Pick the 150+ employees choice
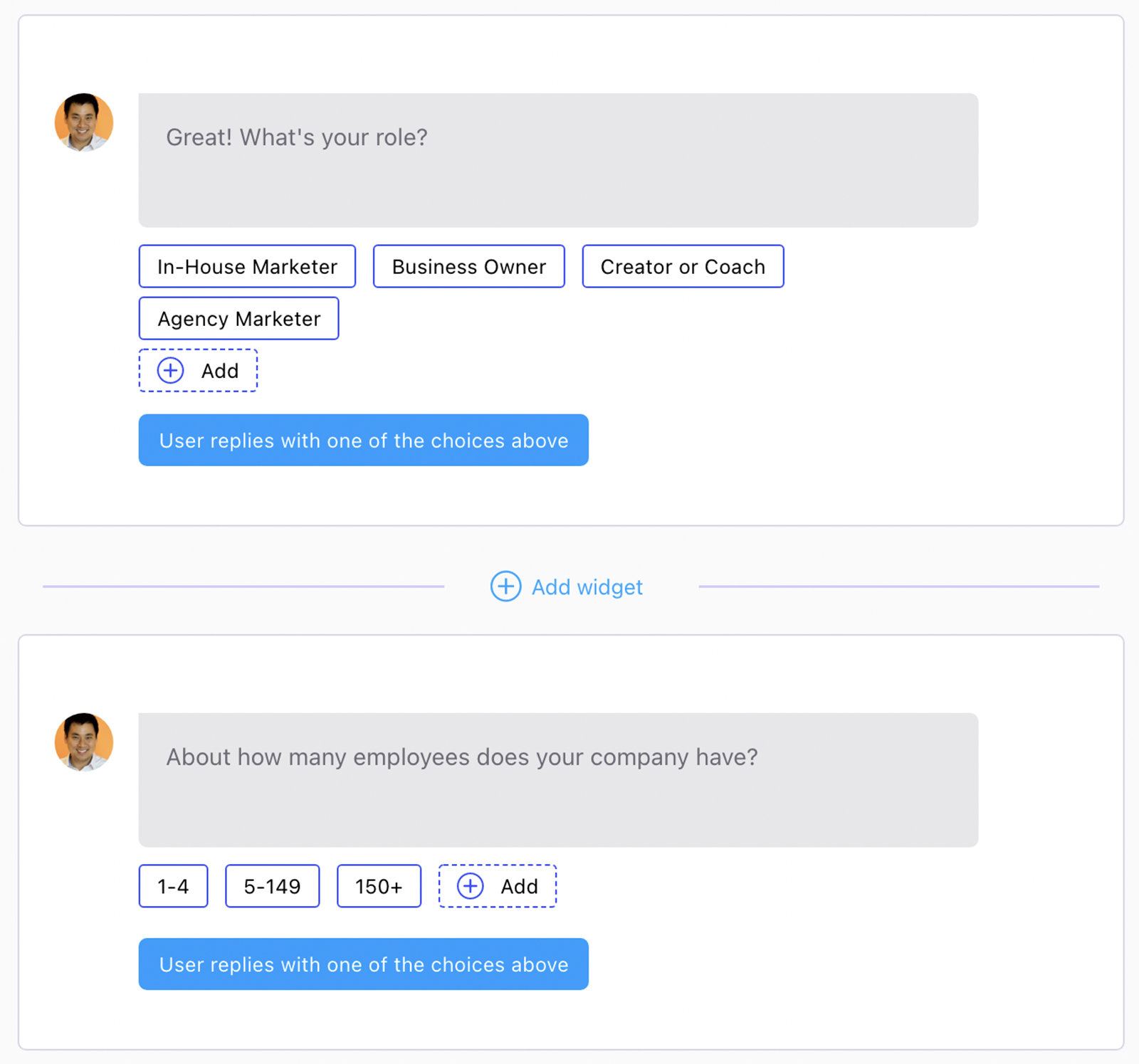This screenshot has width=1139, height=1064. [379, 886]
